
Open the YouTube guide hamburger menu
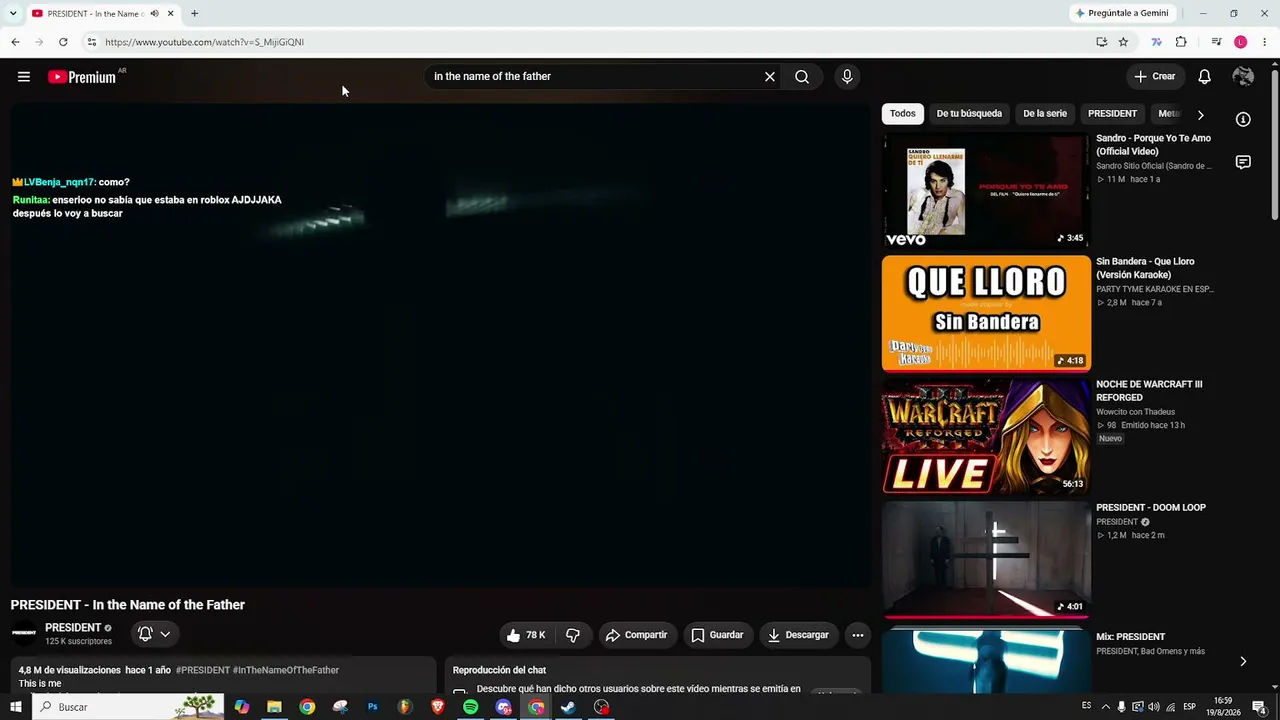tap(24, 77)
